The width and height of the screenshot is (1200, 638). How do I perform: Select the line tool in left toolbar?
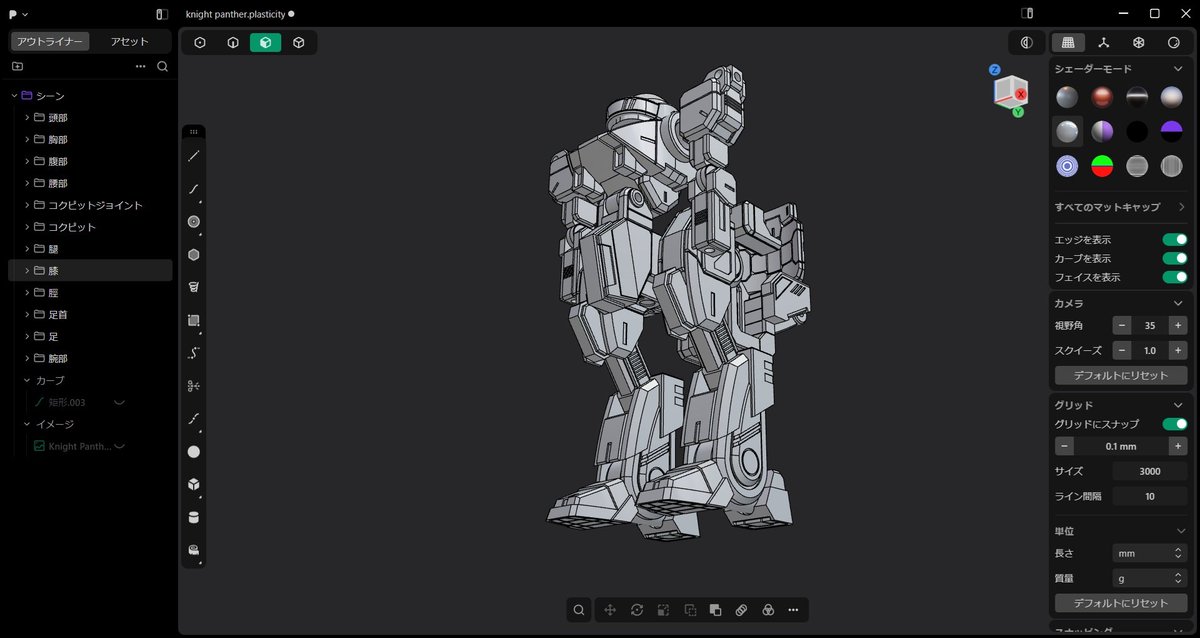(x=194, y=156)
